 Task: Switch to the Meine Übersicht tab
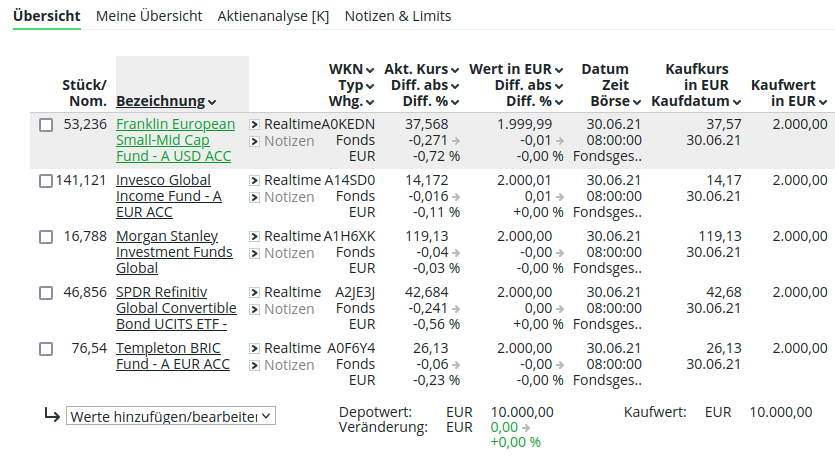[x=149, y=16]
